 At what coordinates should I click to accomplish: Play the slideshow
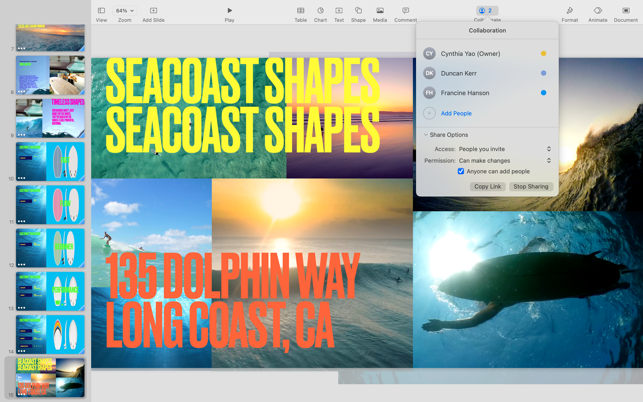coord(230,10)
